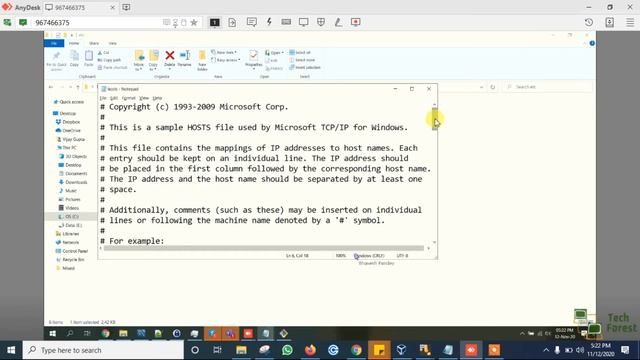Open the Notepad Edit menu
640x360 pixels.
[x=114, y=98]
